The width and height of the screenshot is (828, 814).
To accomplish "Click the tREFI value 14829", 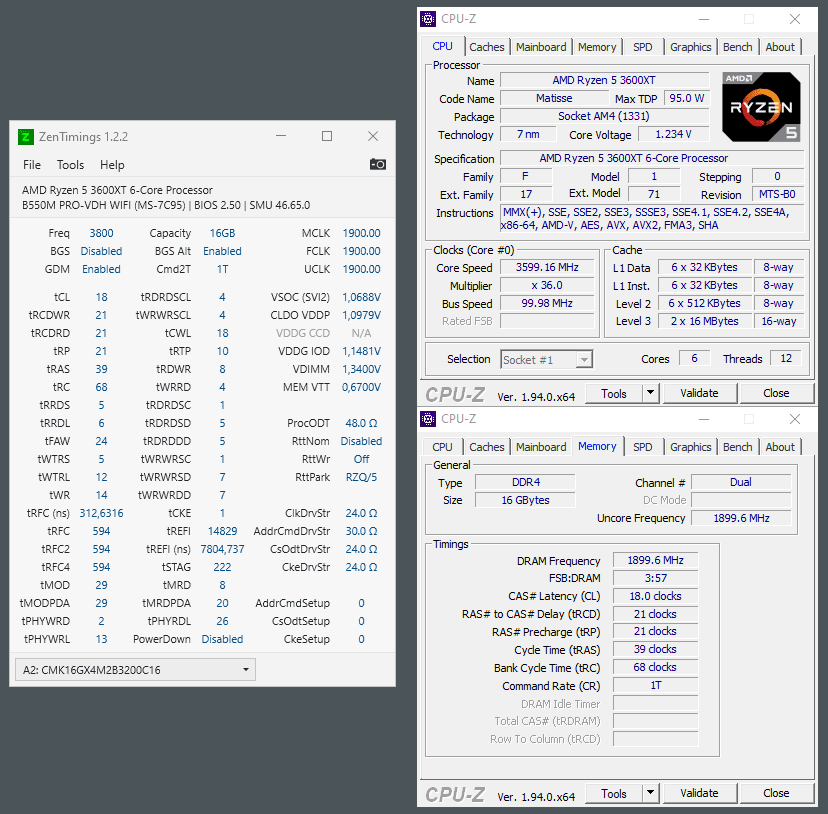I will pyautogui.click(x=222, y=531).
